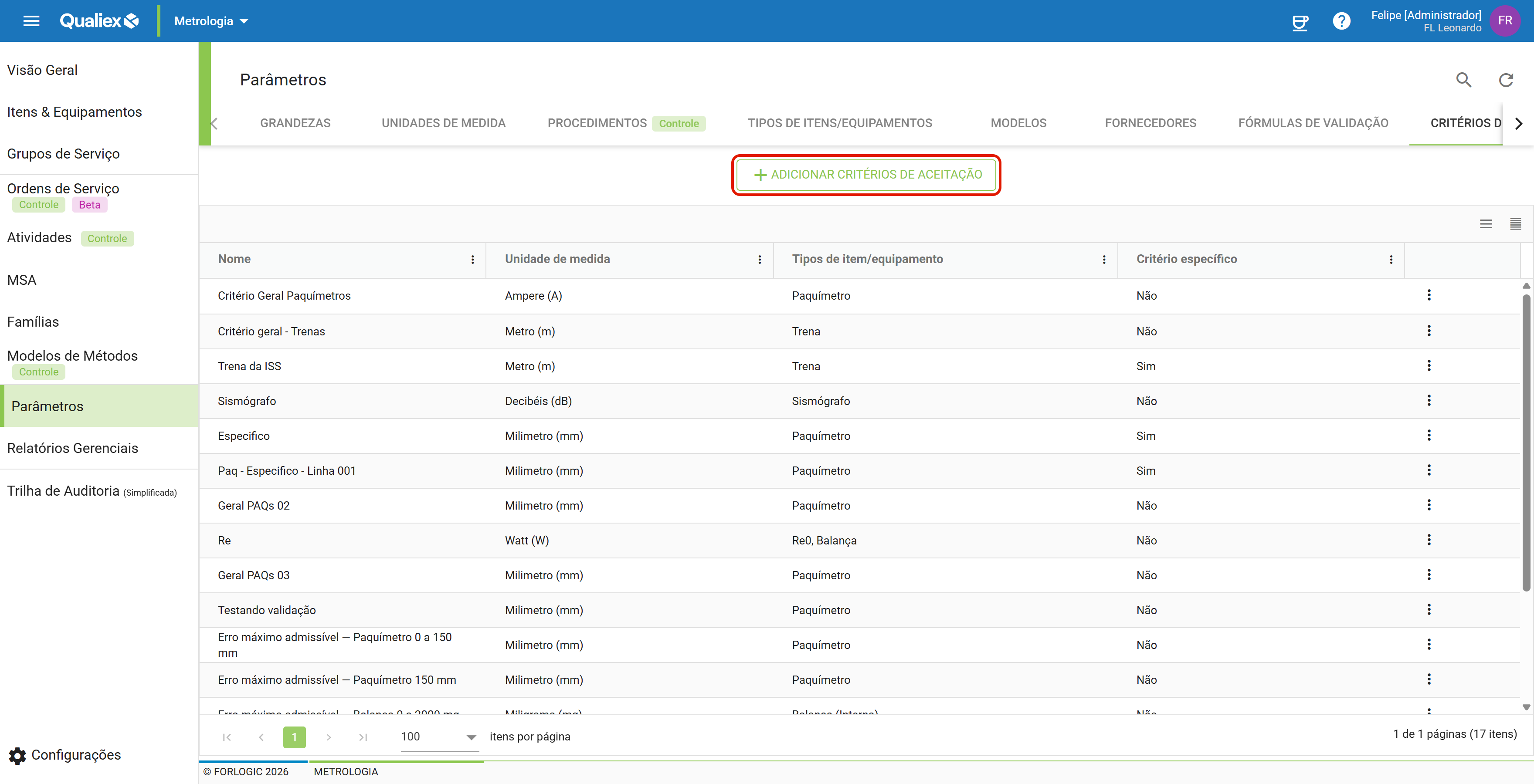Click the Qualiex logo

[x=99, y=21]
